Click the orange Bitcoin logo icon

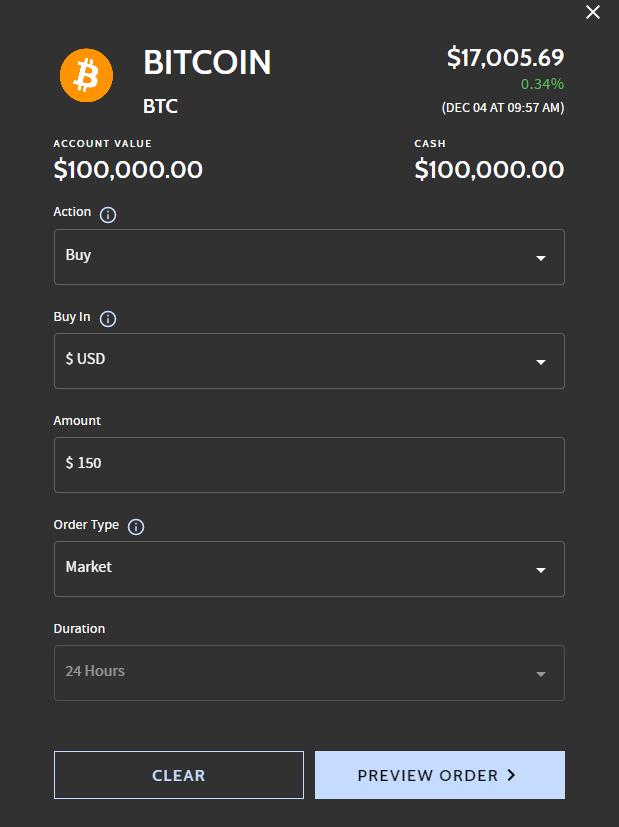coord(88,76)
